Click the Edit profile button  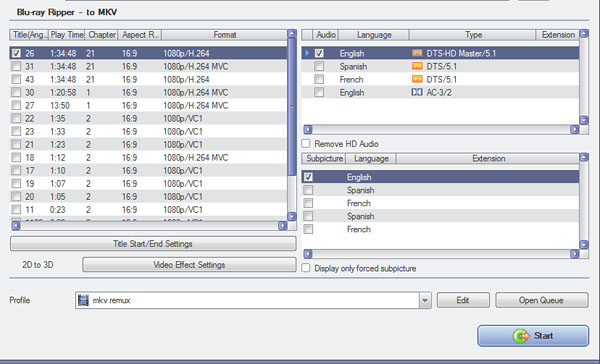(x=463, y=300)
